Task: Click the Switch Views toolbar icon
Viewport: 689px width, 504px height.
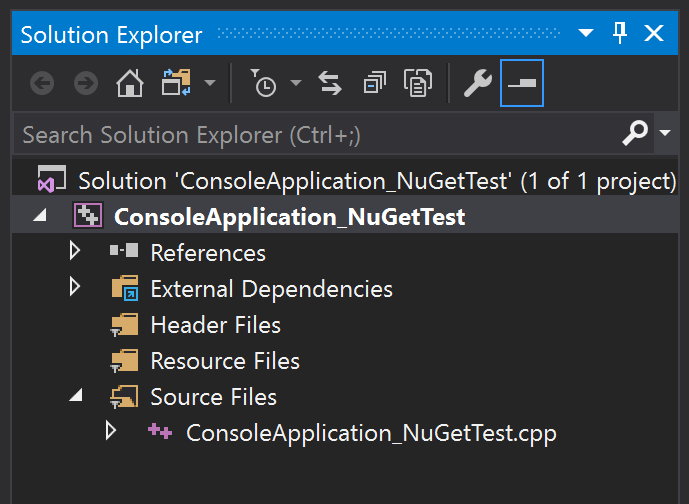Action: pyautogui.click(x=177, y=84)
